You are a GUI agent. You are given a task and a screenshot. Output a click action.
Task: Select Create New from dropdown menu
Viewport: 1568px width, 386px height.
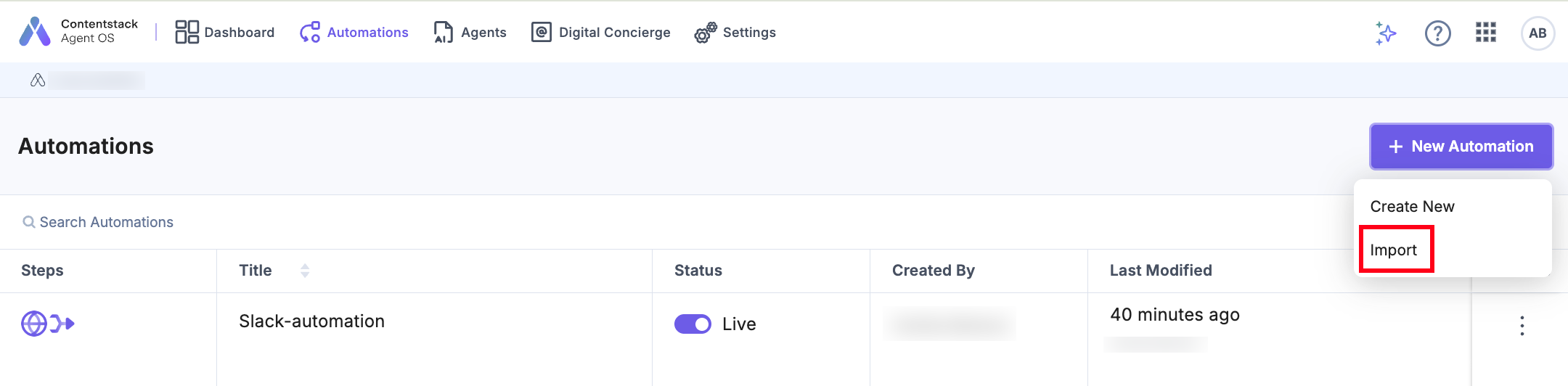tap(1412, 207)
